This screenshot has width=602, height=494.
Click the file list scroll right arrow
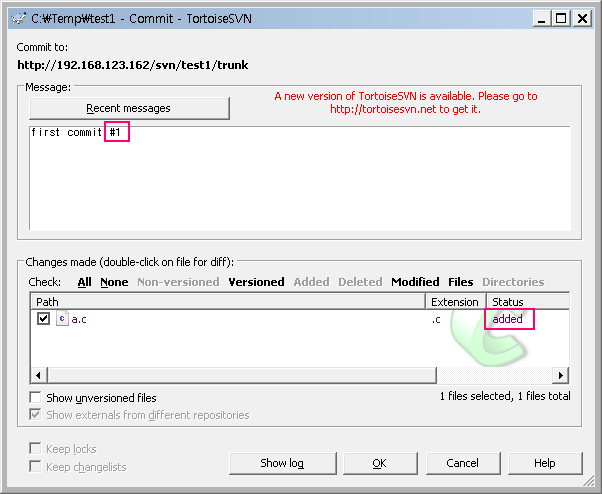pyautogui.click(x=561, y=375)
